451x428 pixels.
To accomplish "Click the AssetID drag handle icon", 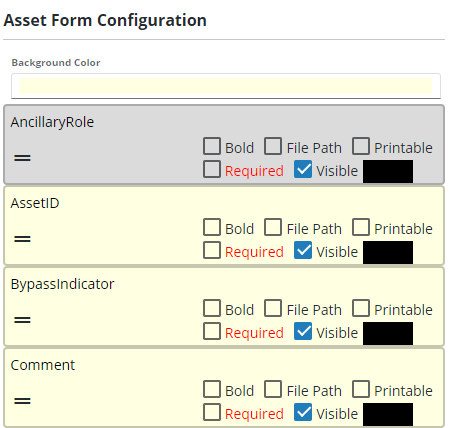I will 22,239.
